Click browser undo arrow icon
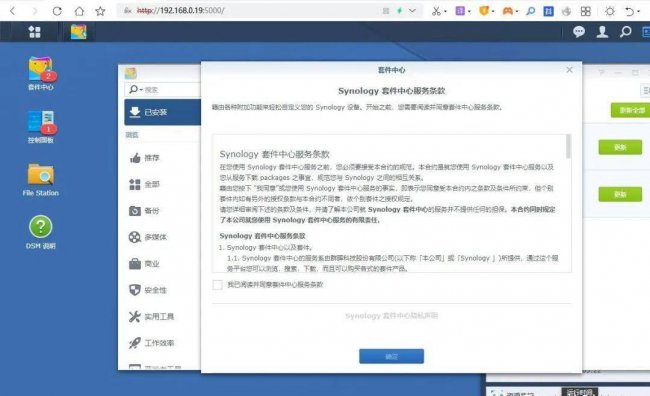Viewport: 650px width, 396px height. point(630,11)
